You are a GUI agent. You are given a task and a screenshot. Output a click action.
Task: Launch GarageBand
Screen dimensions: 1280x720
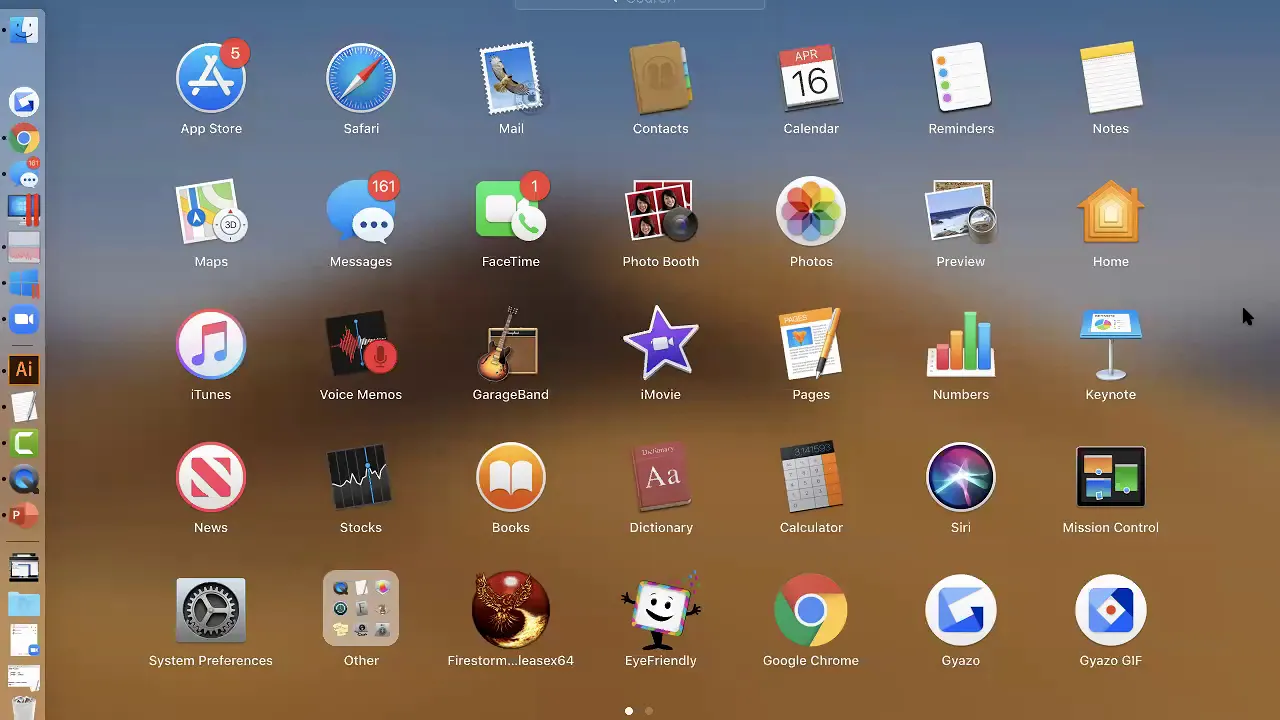tap(511, 344)
